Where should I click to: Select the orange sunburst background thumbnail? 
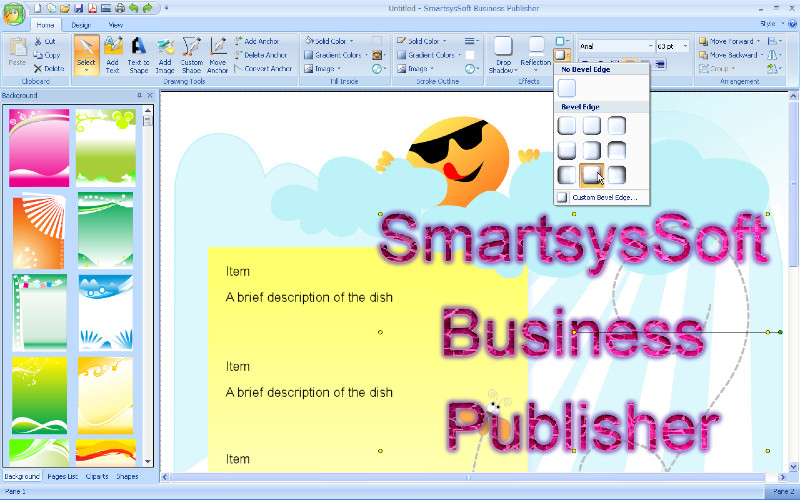[39, 231]
